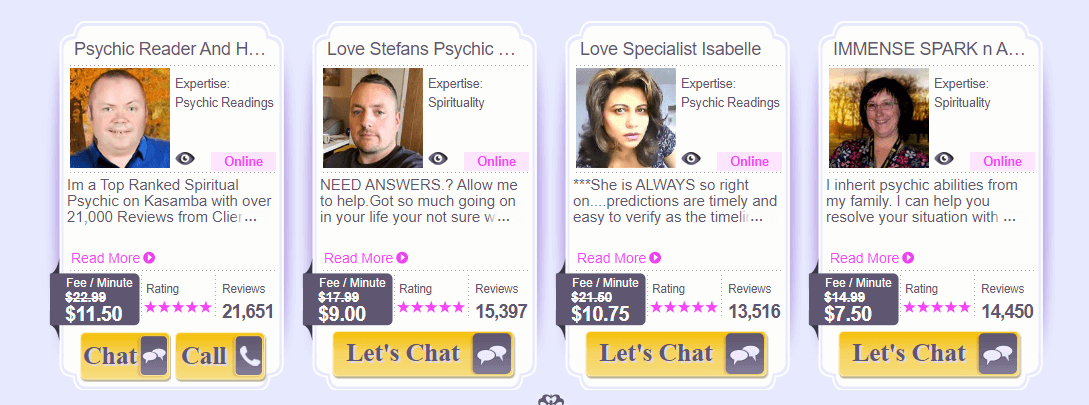
Task: Click Let's Chat for Love Specialist Isabelle
Action: click(x=676, y=354)
